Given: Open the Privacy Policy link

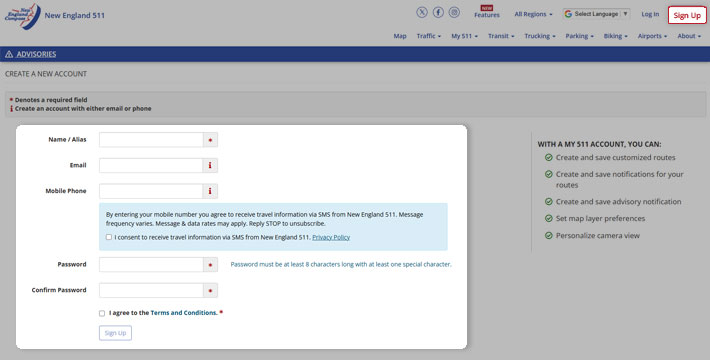Looking at the screenshot, I should 331,237.
